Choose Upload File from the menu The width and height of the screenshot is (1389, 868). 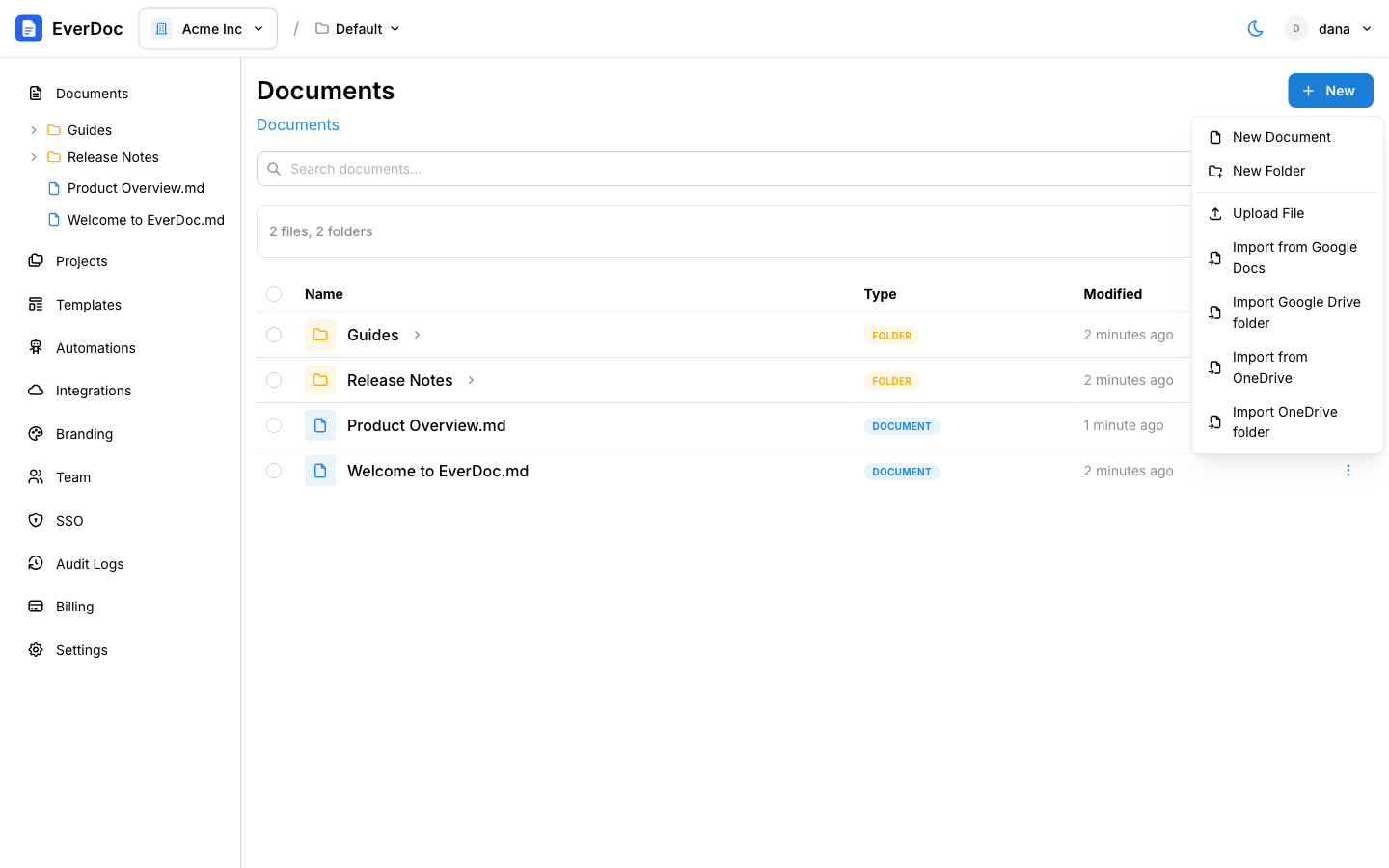click(1288, 213)
